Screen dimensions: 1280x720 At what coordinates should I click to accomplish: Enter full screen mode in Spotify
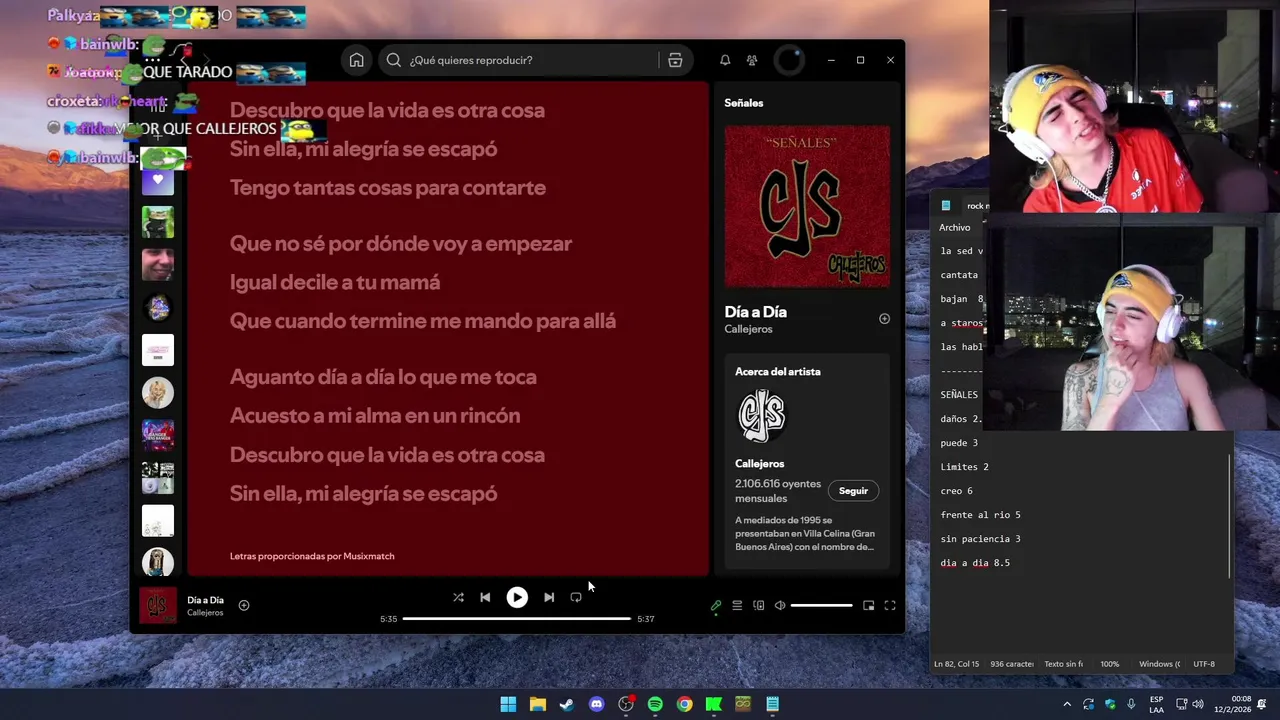(x=890, y=605)
